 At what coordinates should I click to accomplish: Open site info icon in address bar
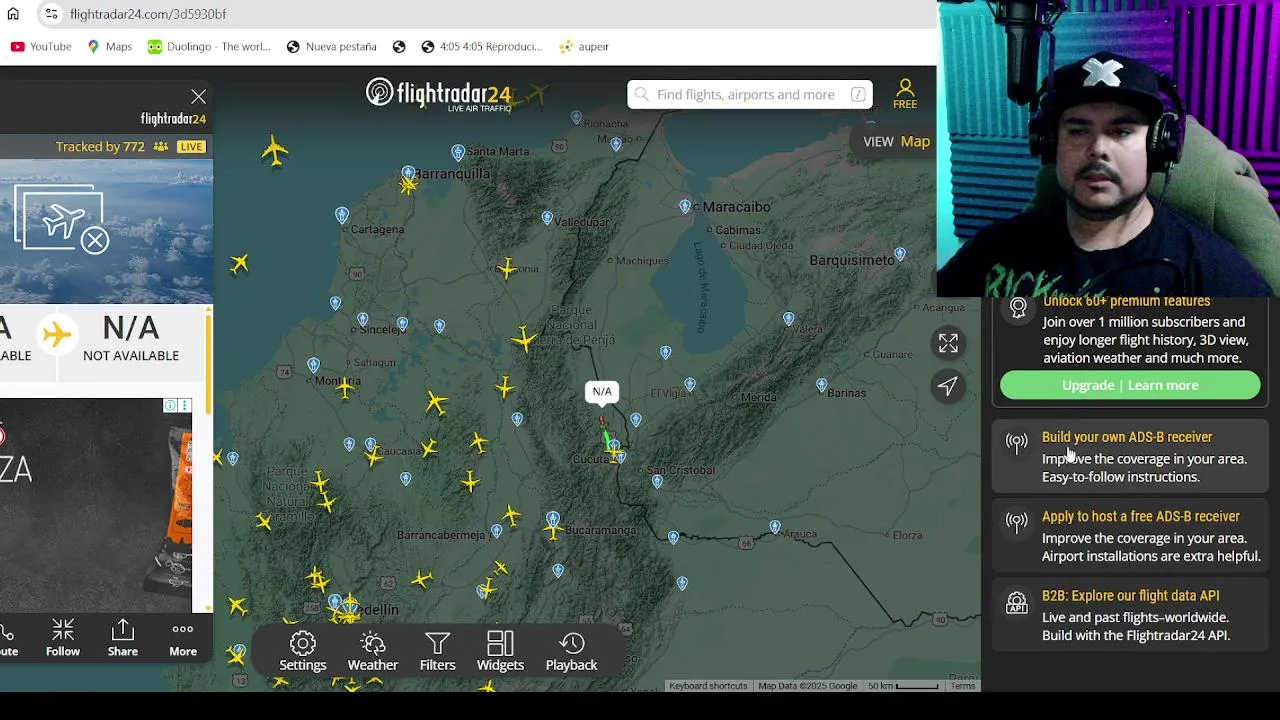(51, 14)
